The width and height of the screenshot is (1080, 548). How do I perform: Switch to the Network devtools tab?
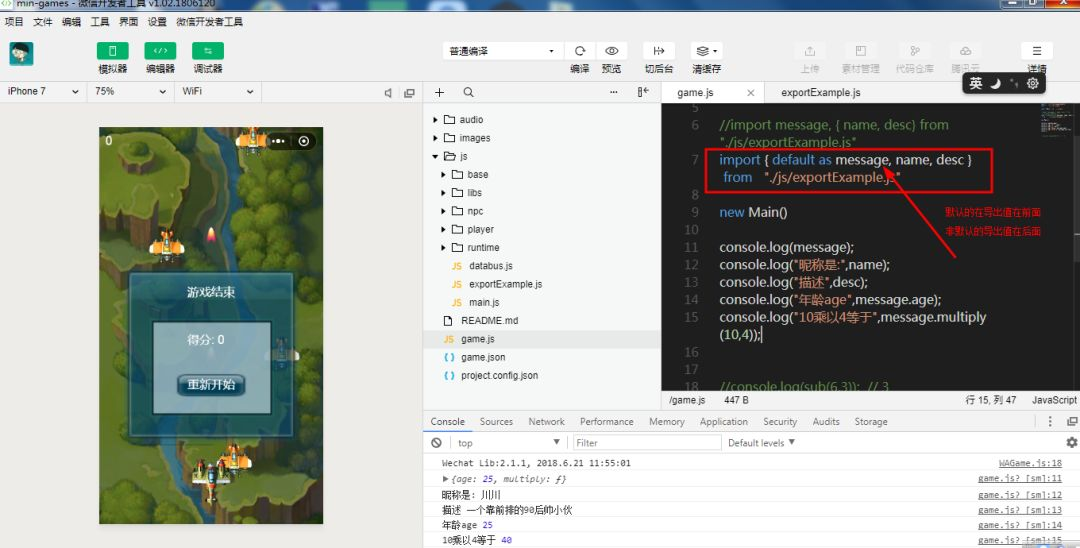[546, 421]
